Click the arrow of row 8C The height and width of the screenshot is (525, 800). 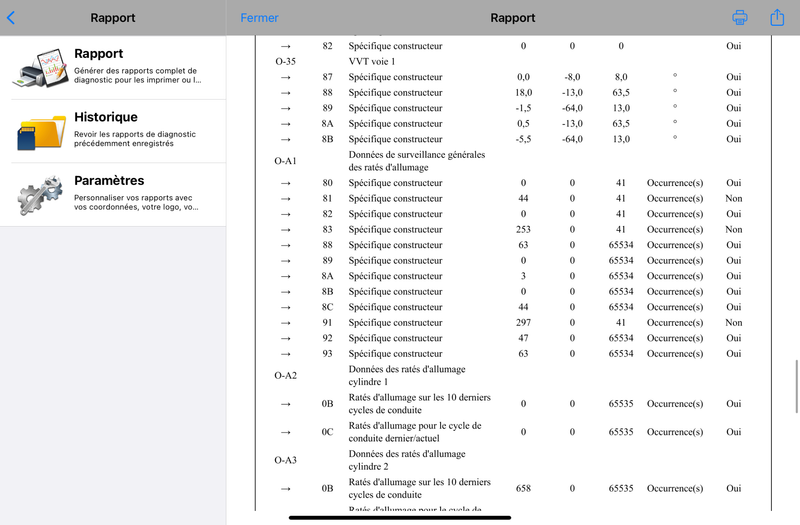286,307
